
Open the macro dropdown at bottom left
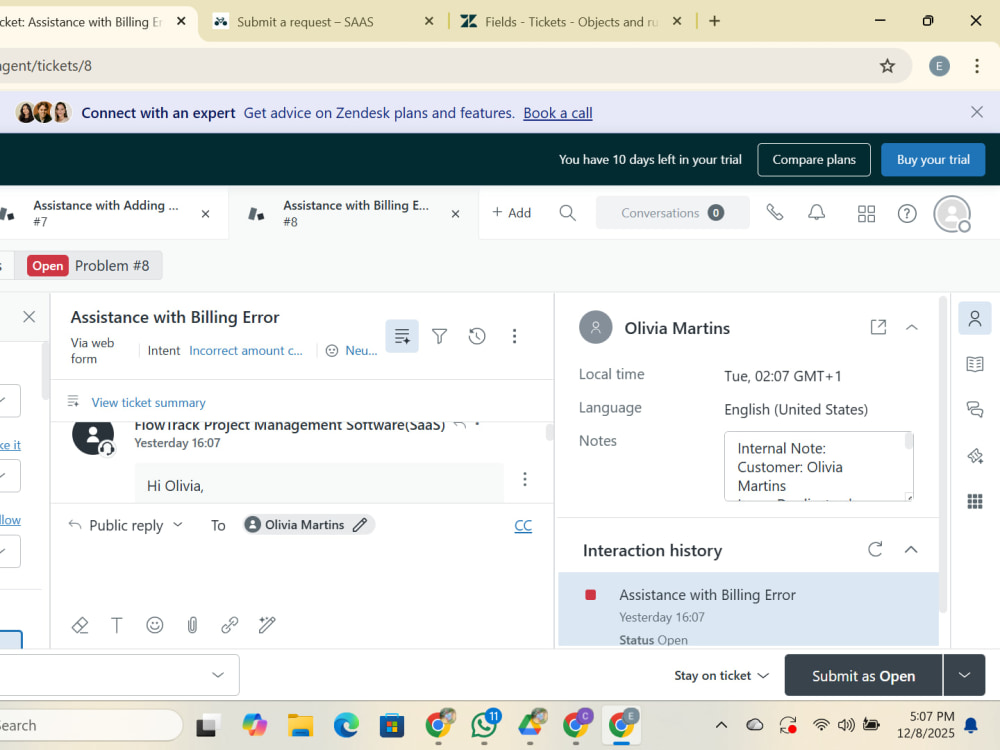coord(120,675)
